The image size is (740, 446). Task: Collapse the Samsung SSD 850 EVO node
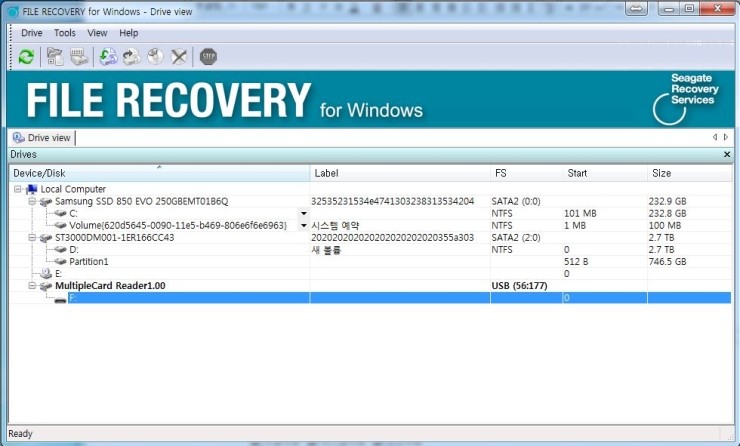(x=32, y=202)
